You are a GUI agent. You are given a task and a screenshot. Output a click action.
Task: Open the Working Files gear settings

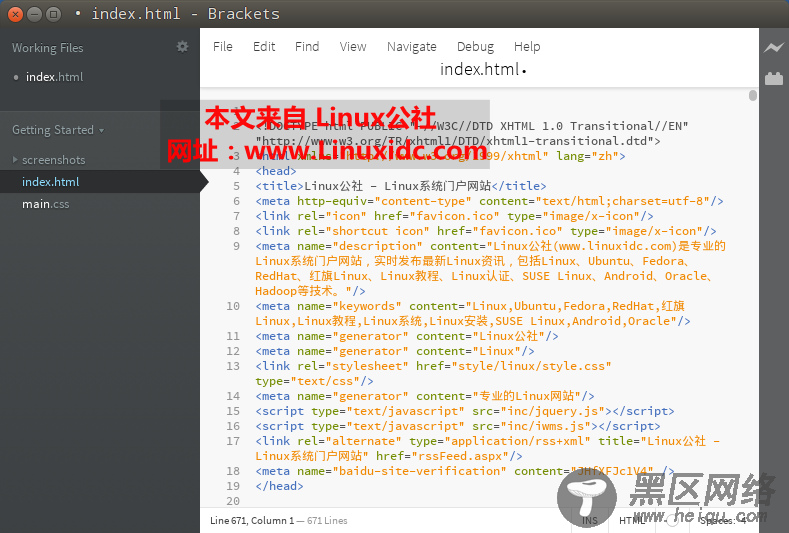coord(182,47)
